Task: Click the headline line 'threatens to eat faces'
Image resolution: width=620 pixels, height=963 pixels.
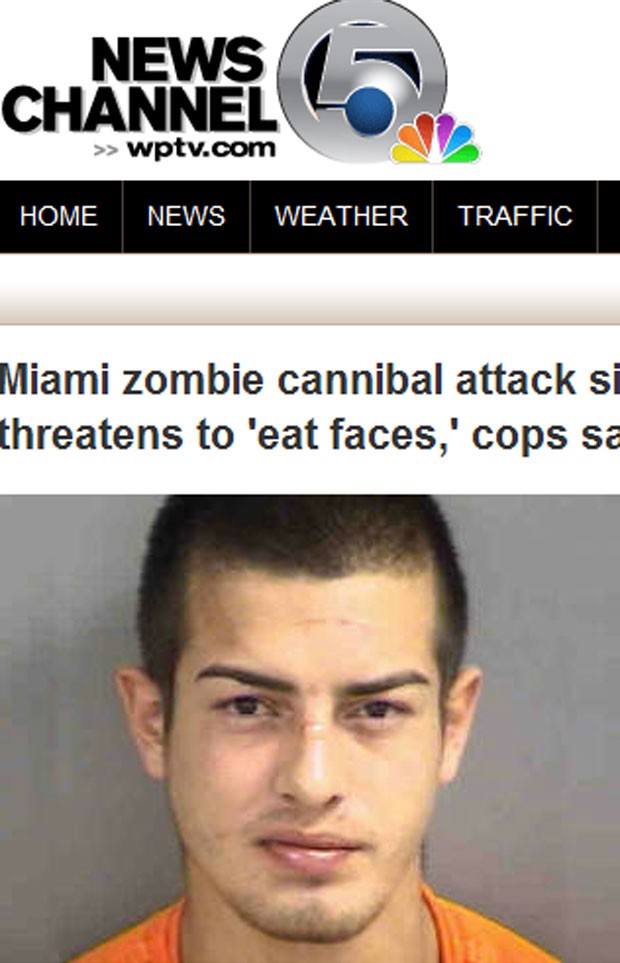Action: coord(310,435)
